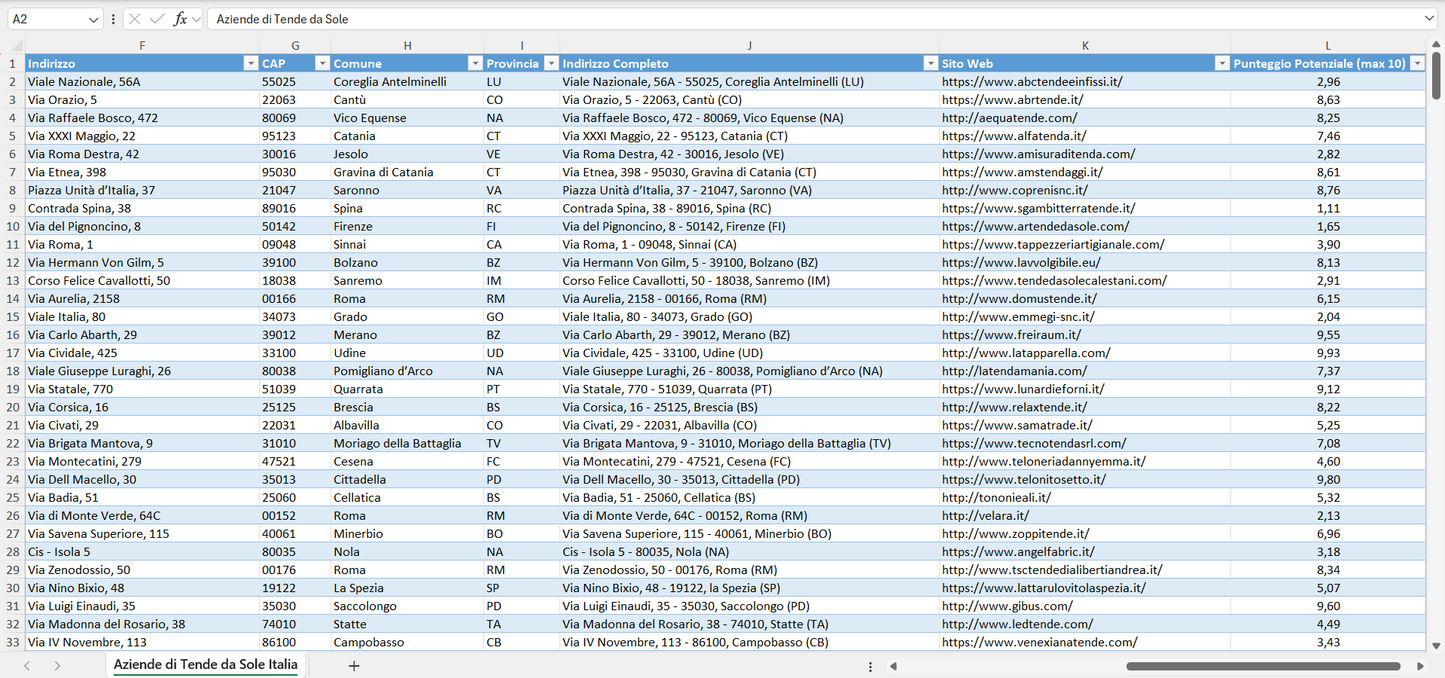
Task: Open the Sito Web filter dropdown
Action: [x=1221, y=64]
